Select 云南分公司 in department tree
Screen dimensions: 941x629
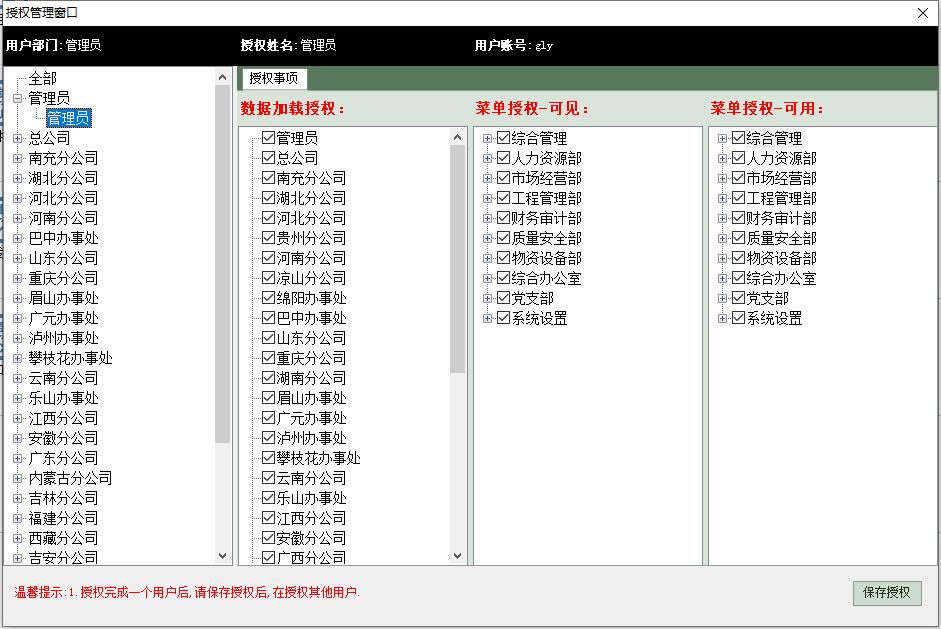[63, 378]
